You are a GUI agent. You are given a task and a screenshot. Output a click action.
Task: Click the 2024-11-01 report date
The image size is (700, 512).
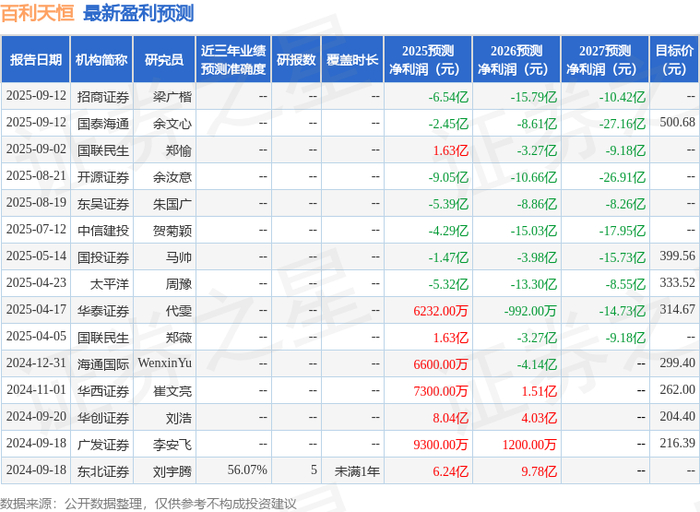(x=36, y=390)
